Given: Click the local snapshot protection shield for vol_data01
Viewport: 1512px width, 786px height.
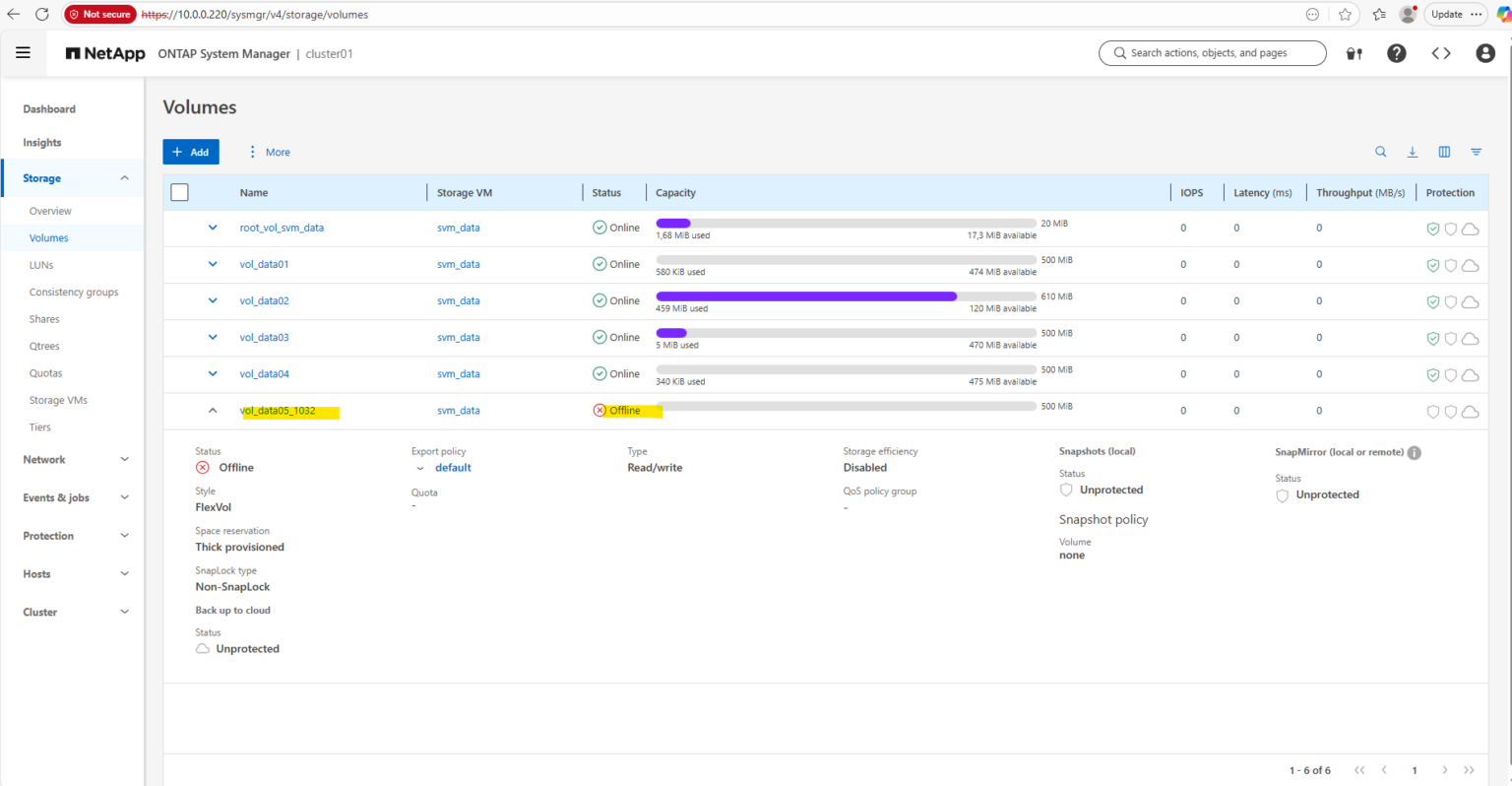Looking at the screenshot, I should click(1433, 264).
